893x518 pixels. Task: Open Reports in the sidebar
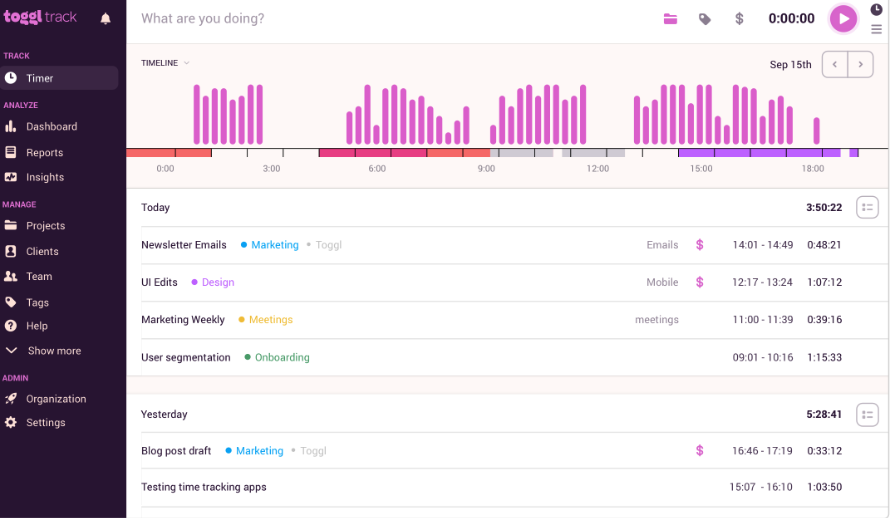[44, 153]
